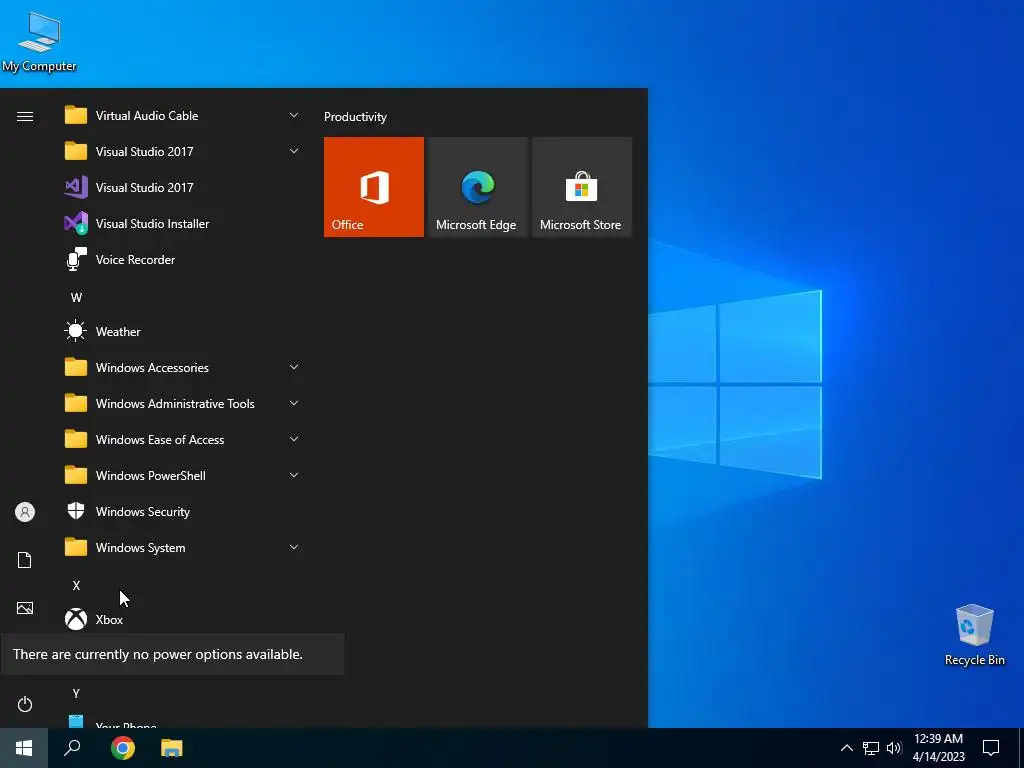This screenshot has width=1024, height=768.
Task: Launch the Xbox app
Action: pyautogui.click(x=183, y=619)
